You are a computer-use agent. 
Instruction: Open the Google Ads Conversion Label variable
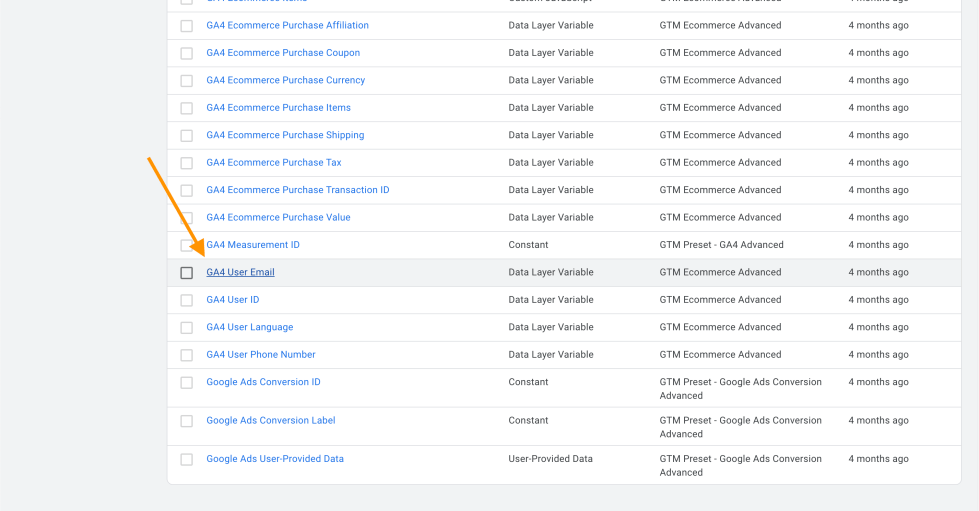click(x=270, y=421)
